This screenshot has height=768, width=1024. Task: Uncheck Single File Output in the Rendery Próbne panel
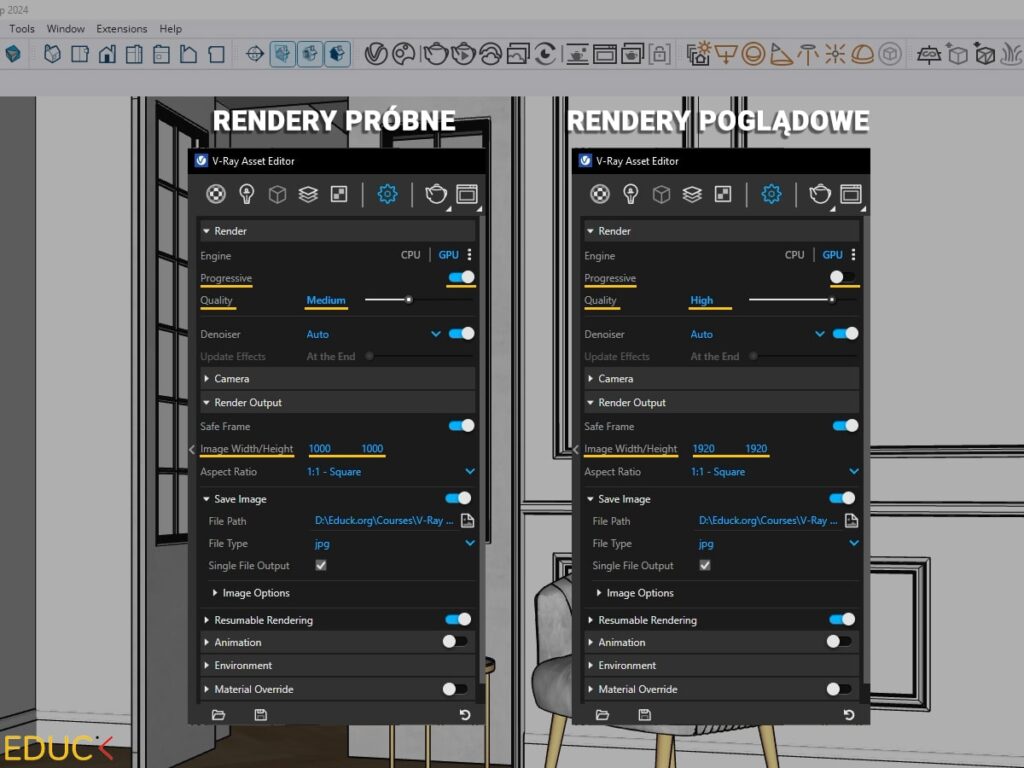coord(321,566)
